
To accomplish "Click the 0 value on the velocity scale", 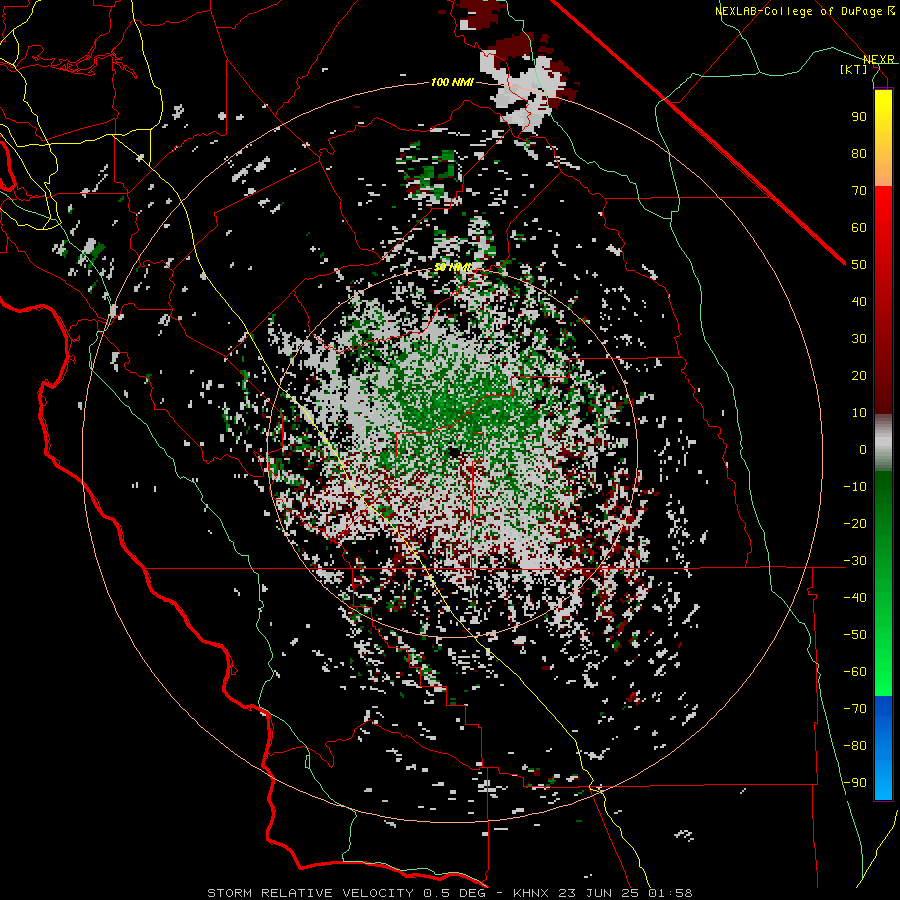I will point(863,450).
